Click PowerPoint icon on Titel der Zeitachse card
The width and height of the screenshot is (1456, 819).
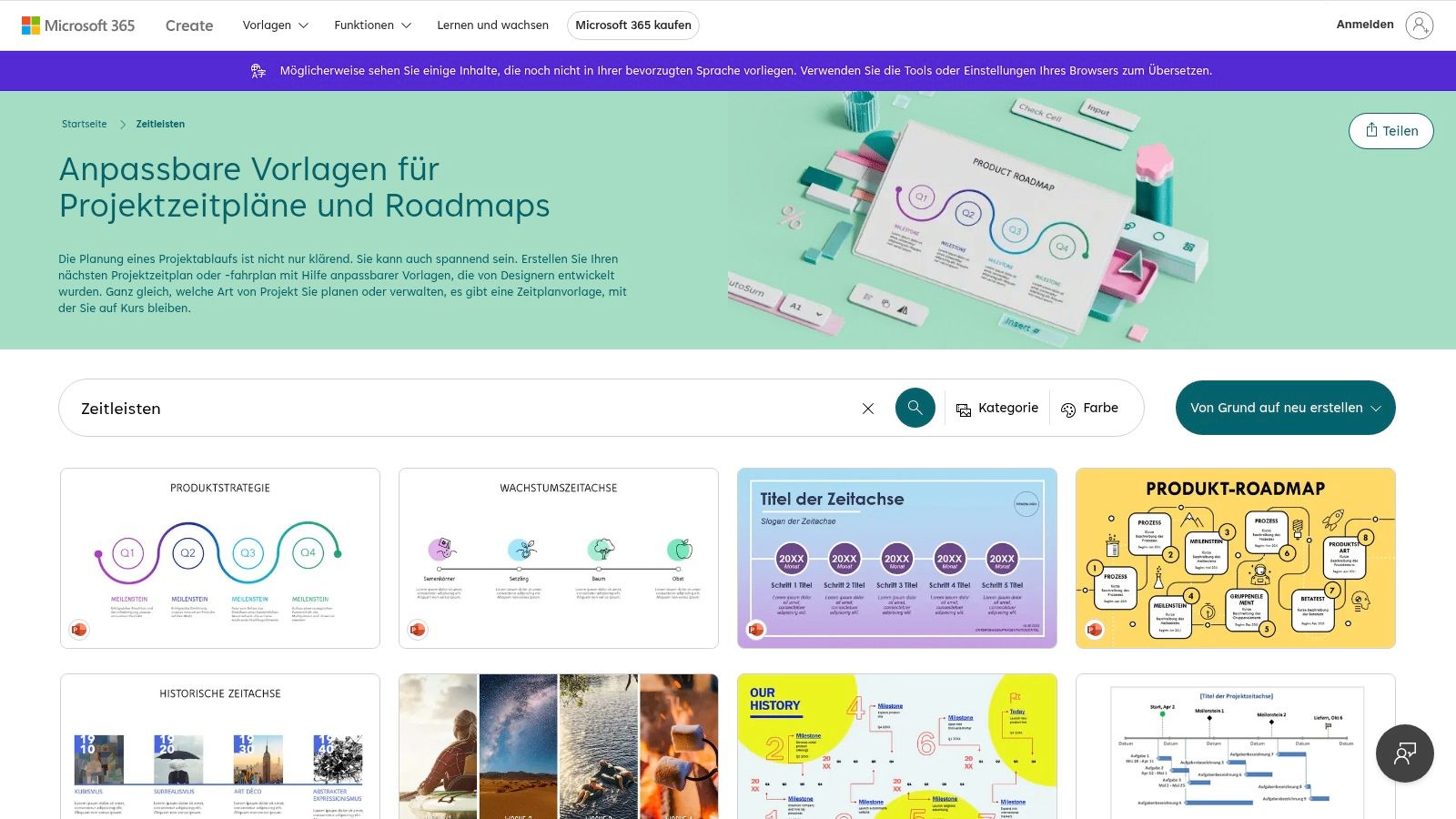pos(756,630)
